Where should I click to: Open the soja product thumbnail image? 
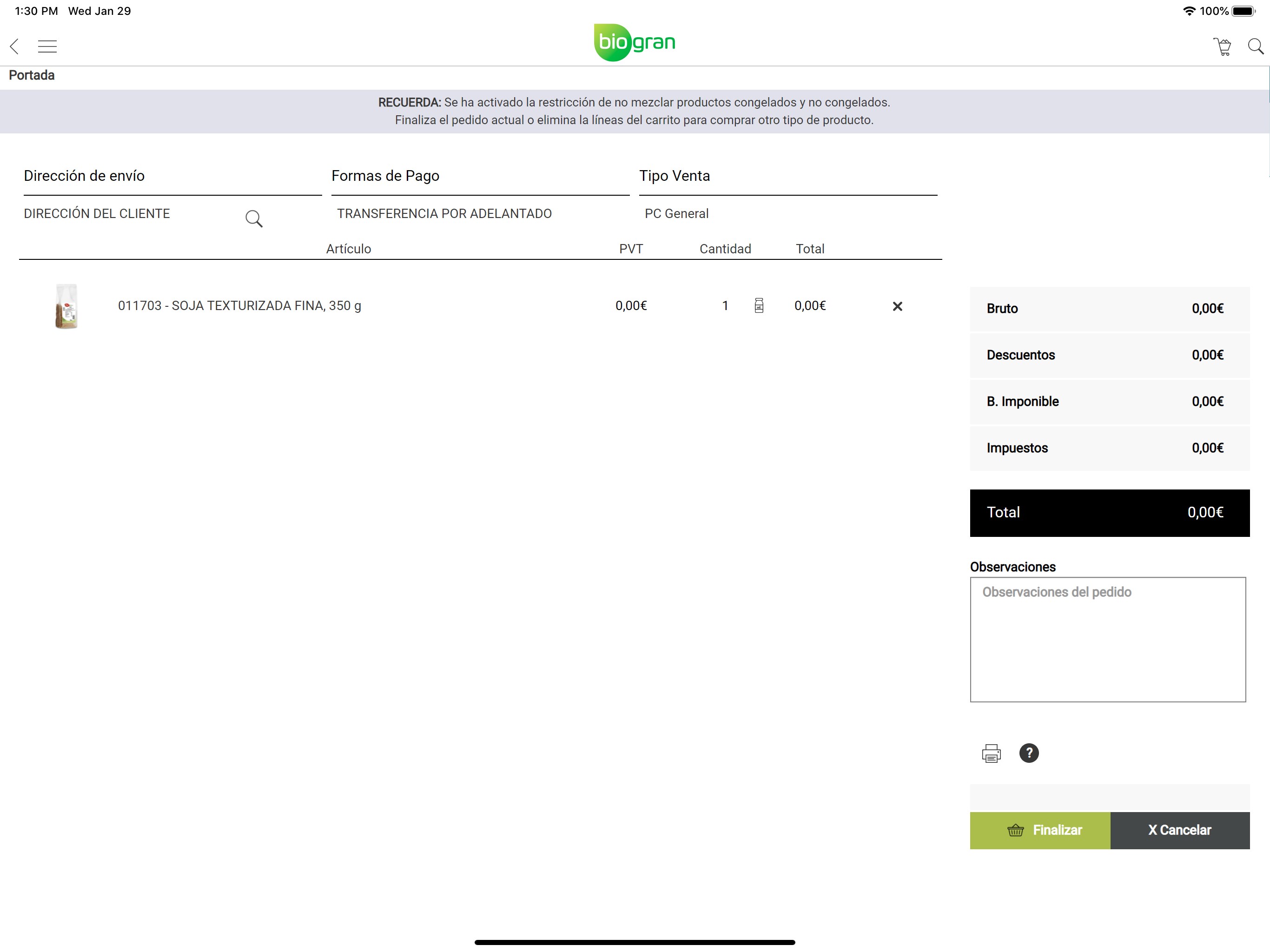[x=66, y=306]
